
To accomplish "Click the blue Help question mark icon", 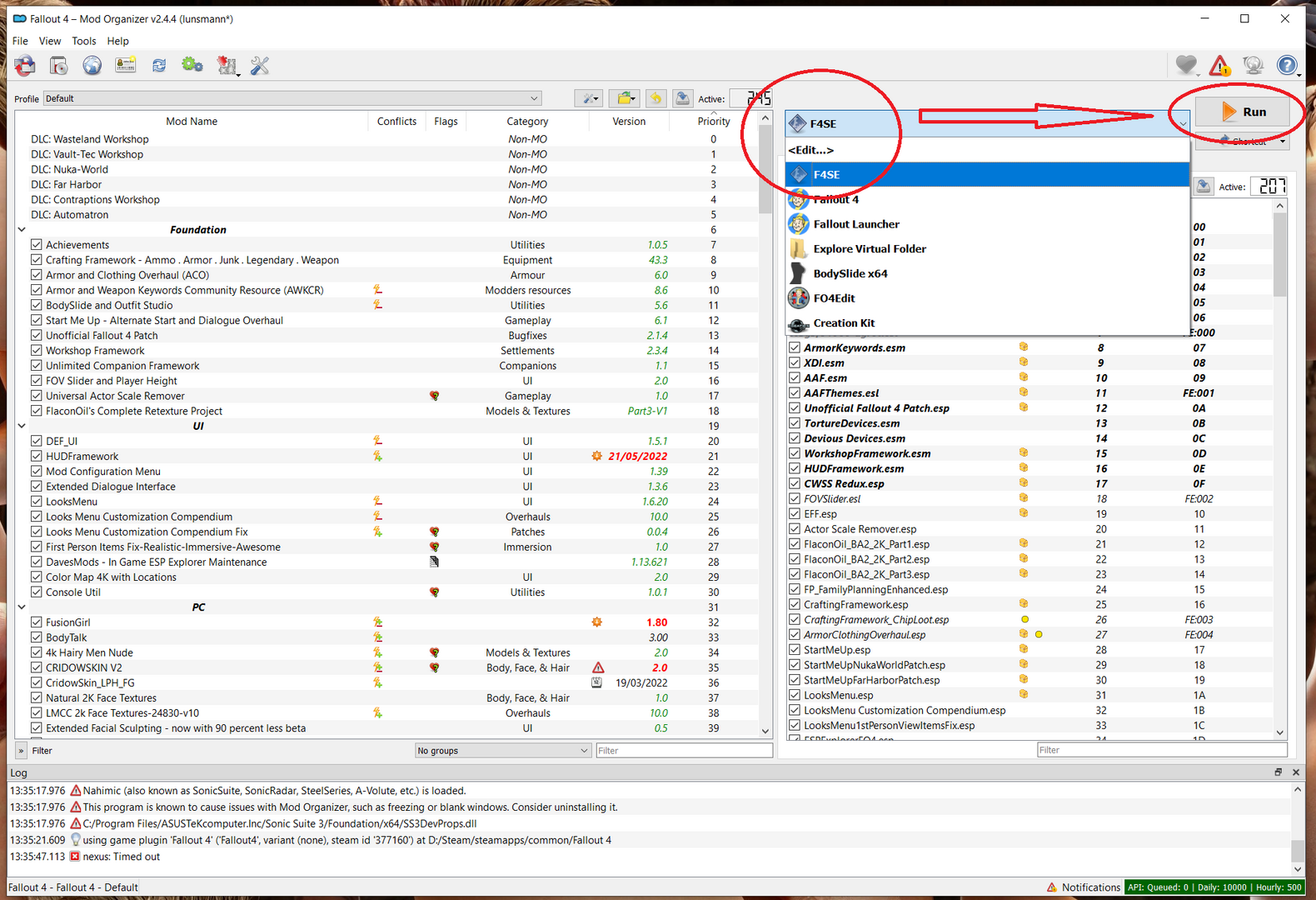I will [1287, 66].
